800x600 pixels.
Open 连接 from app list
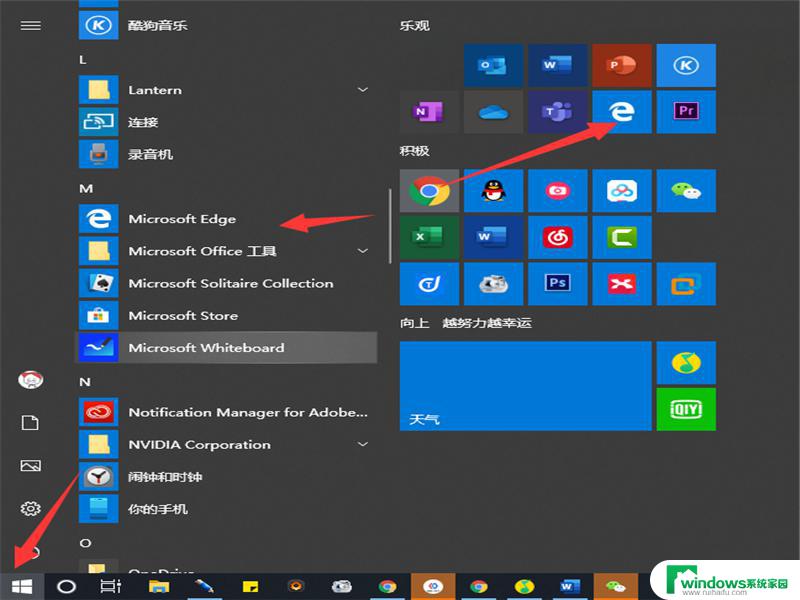click(x=227, y=122)
